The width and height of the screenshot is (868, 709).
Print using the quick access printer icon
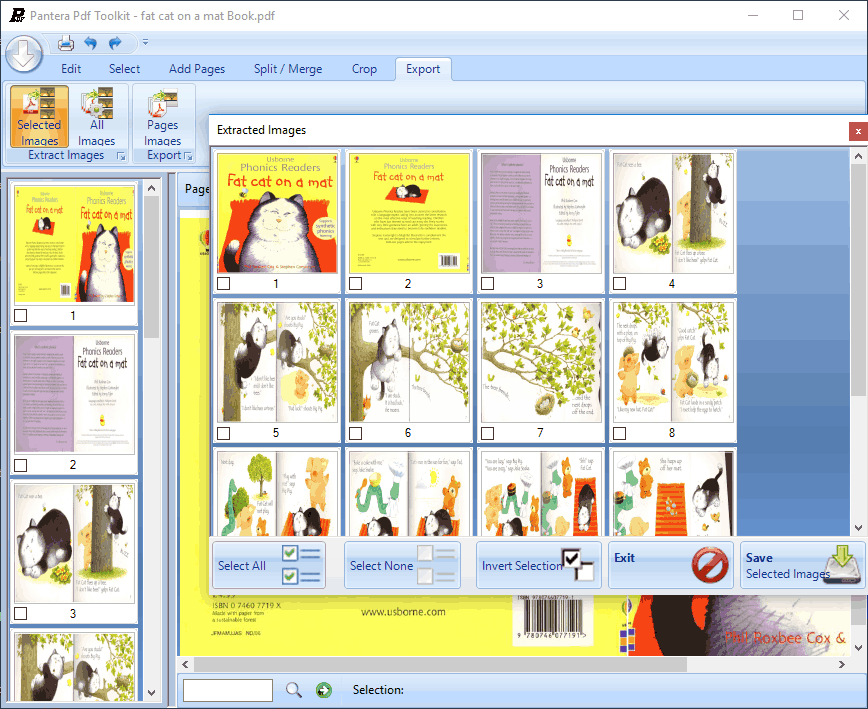[66, 43]
